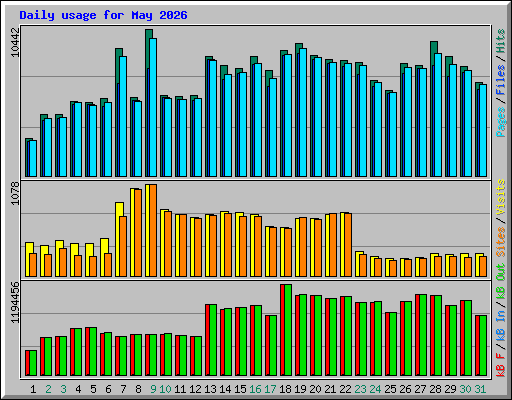Click the 'Sites' legend label

click(501, 242)
